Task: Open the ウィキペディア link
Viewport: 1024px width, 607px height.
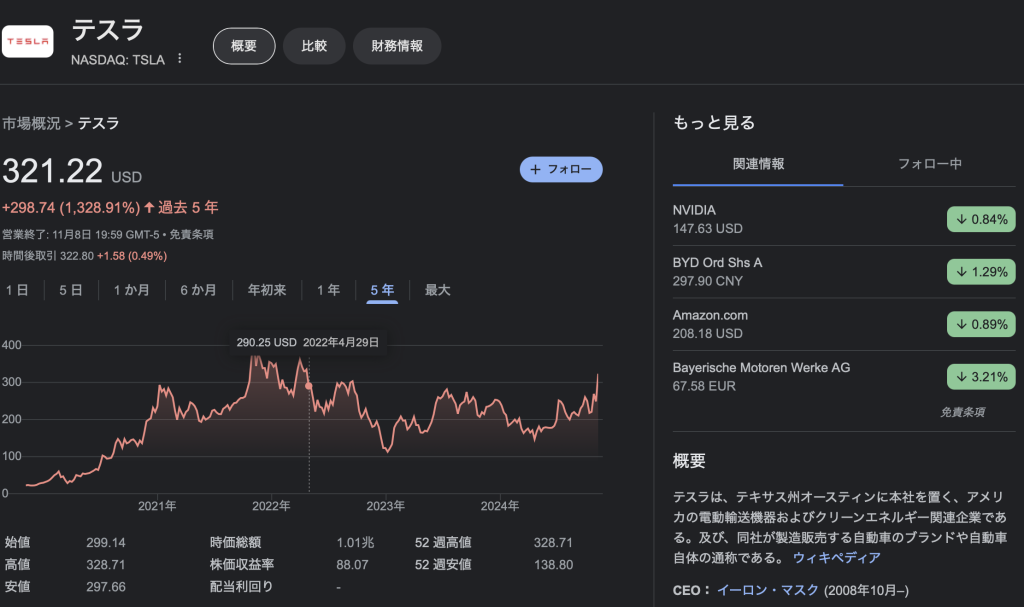Action: click(837, 558)
